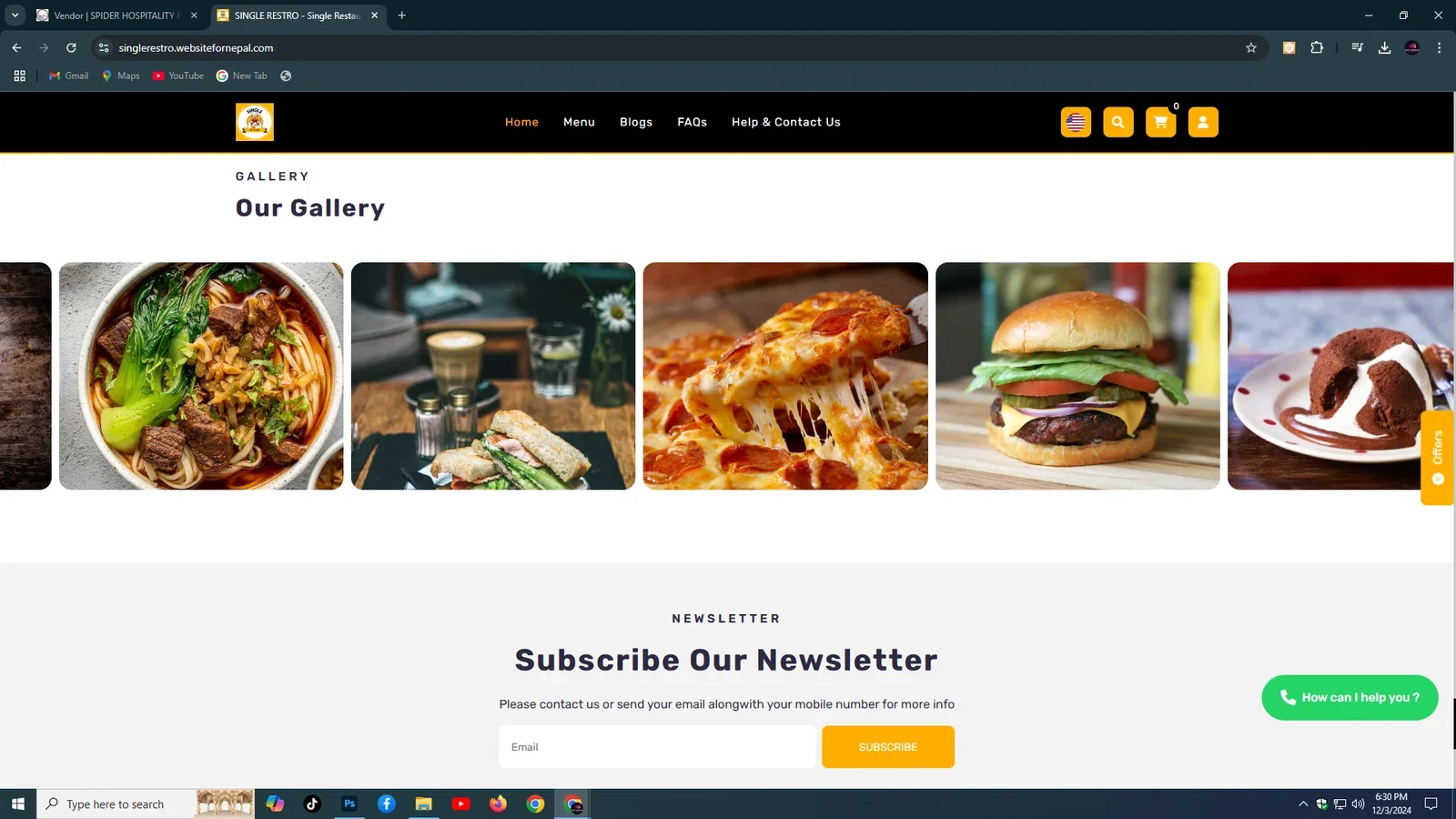Open the language flag selector

coord(1076,122)
